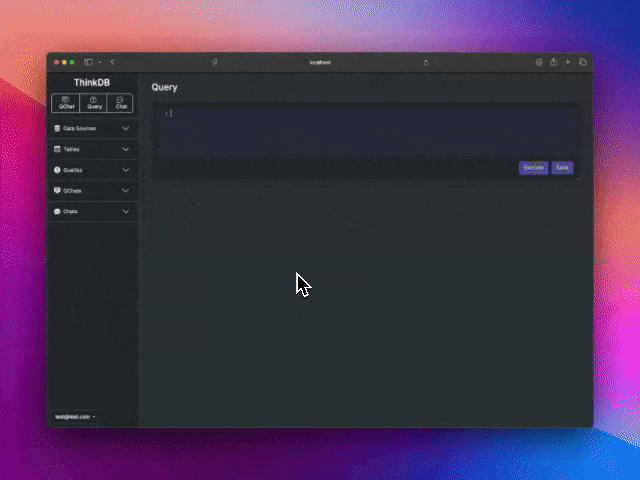This screenshot has height=480, width=640.
Task: Click the Query page heading
Action: pos(164,87)
